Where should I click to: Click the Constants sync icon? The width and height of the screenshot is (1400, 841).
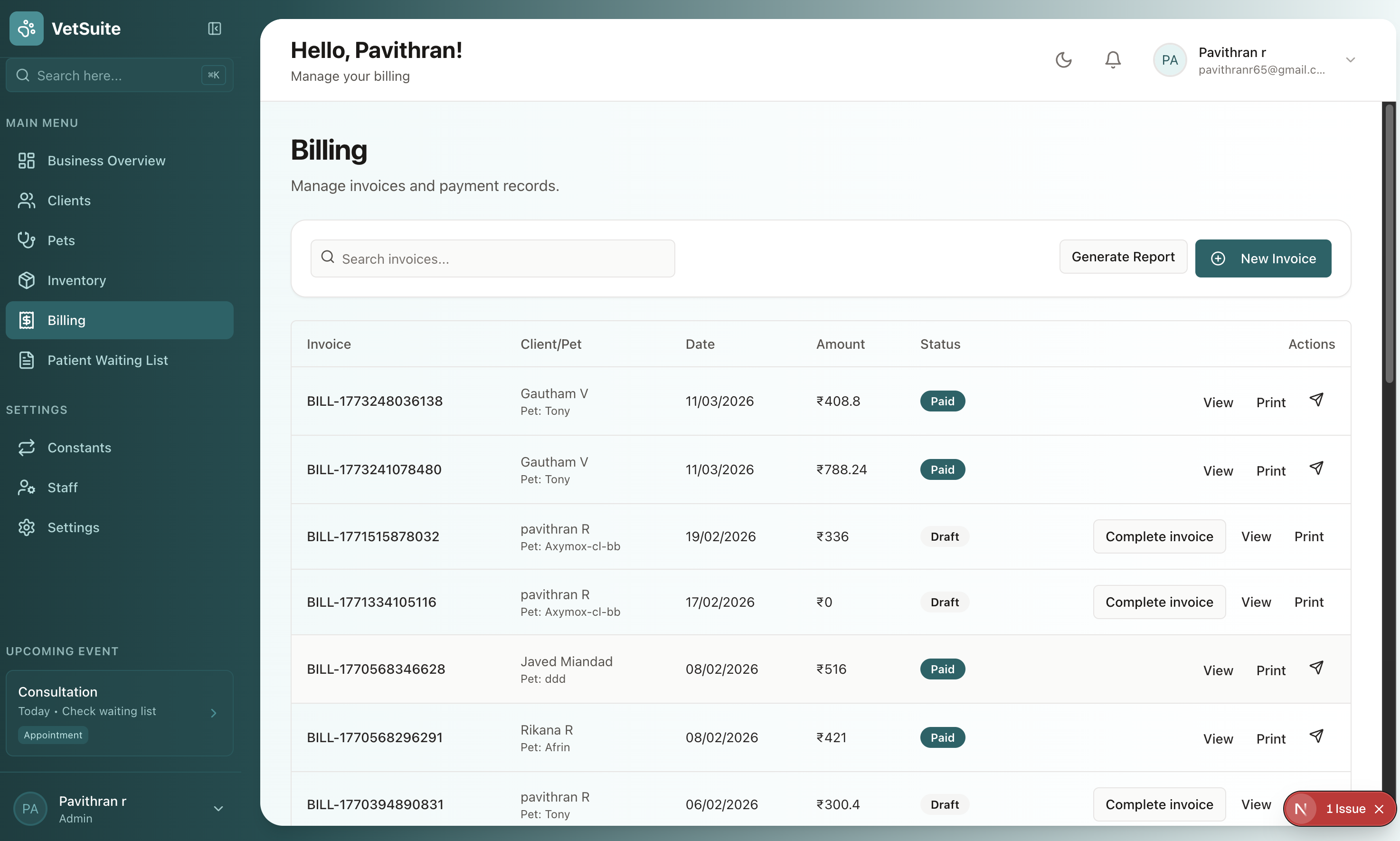tap(27, 447)
